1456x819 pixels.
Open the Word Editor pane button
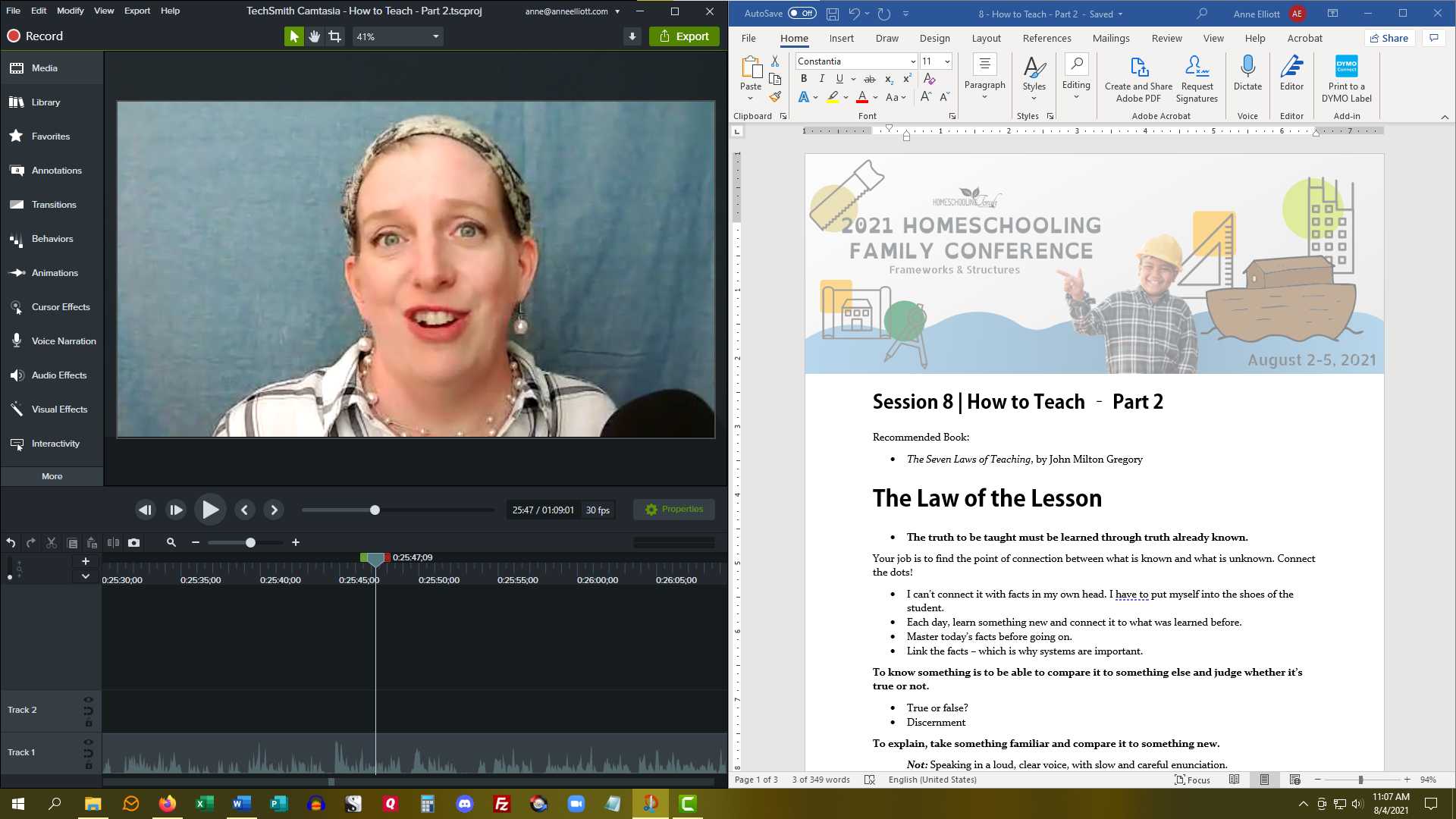(x=1291, y=73)
